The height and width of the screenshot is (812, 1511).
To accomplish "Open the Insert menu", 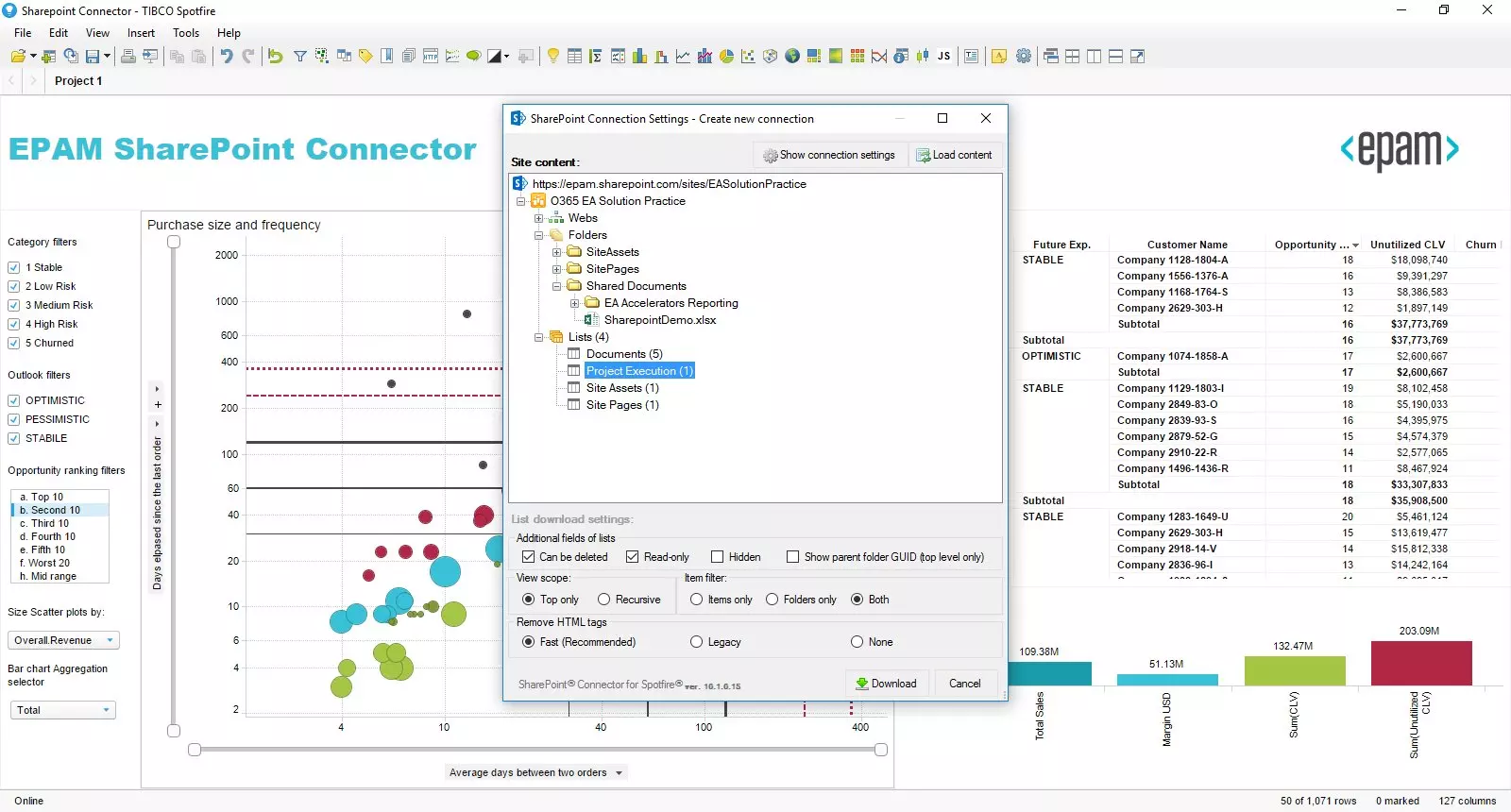I will point(141,33).
